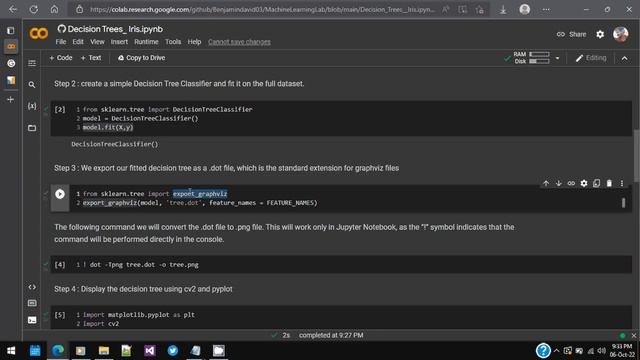Open more cell actions menu
Image resolution: width=640 pixels, height=360 pixels.
(x=622, y=184)
